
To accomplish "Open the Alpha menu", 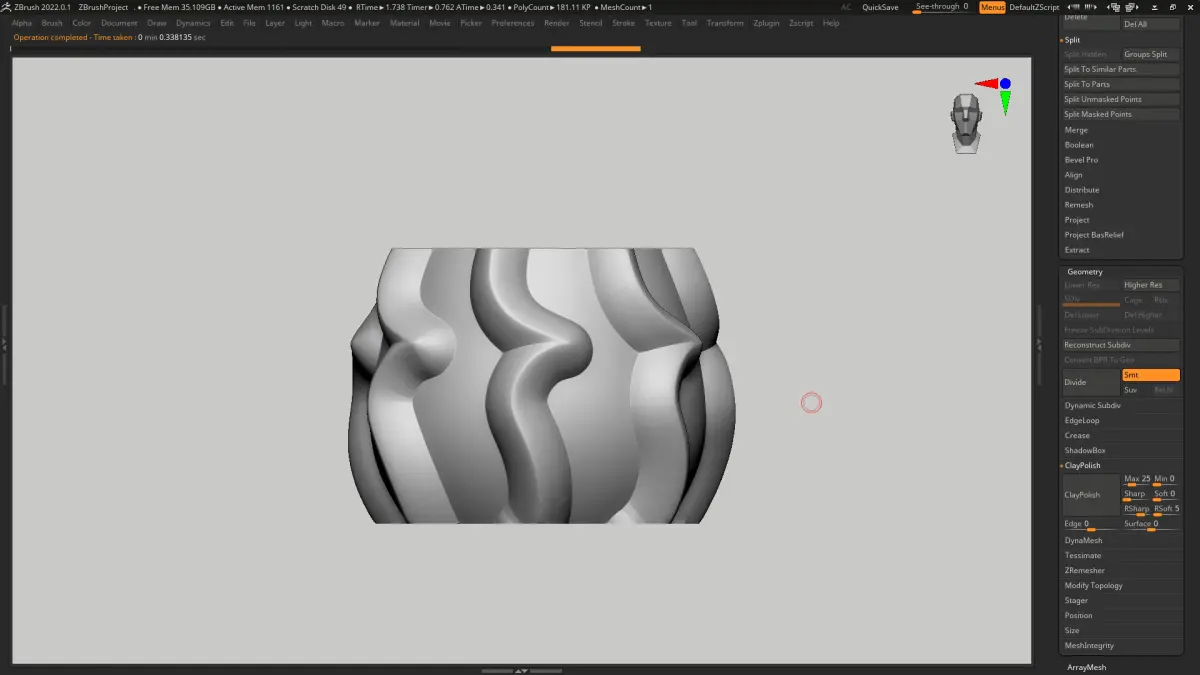I will (22, 23).
